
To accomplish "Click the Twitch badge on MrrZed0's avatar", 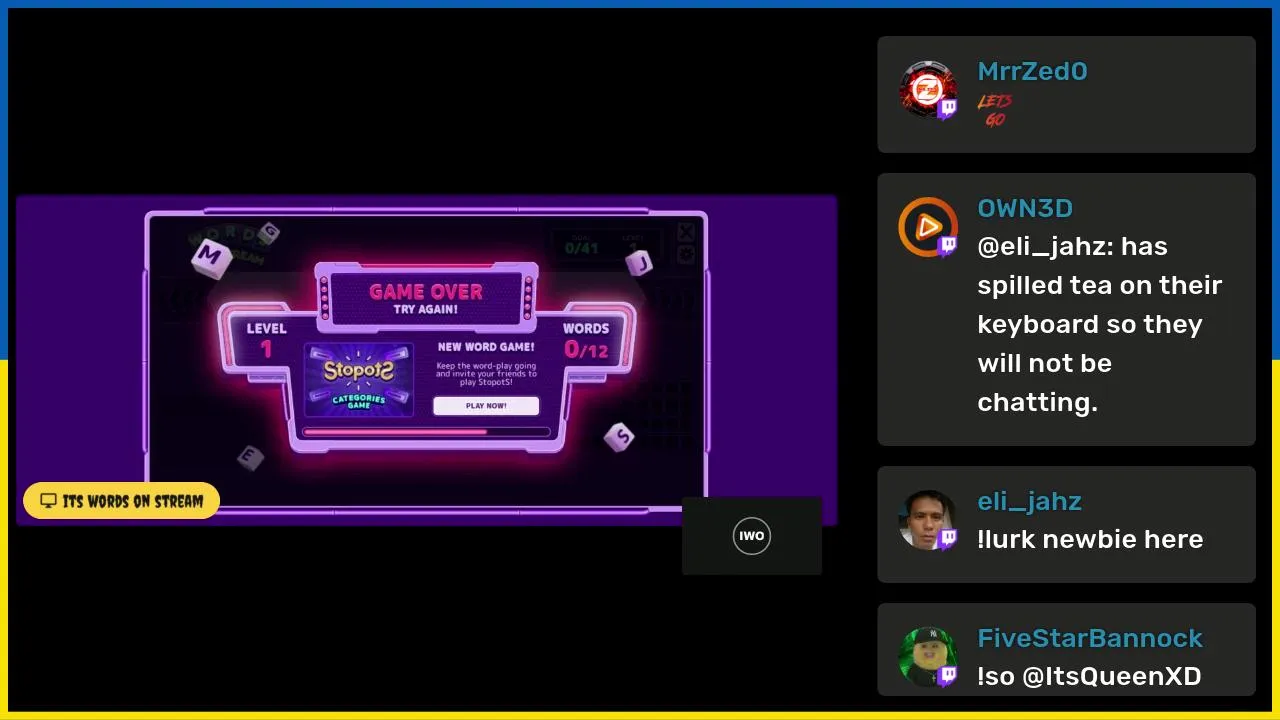I will click(947, 108).
